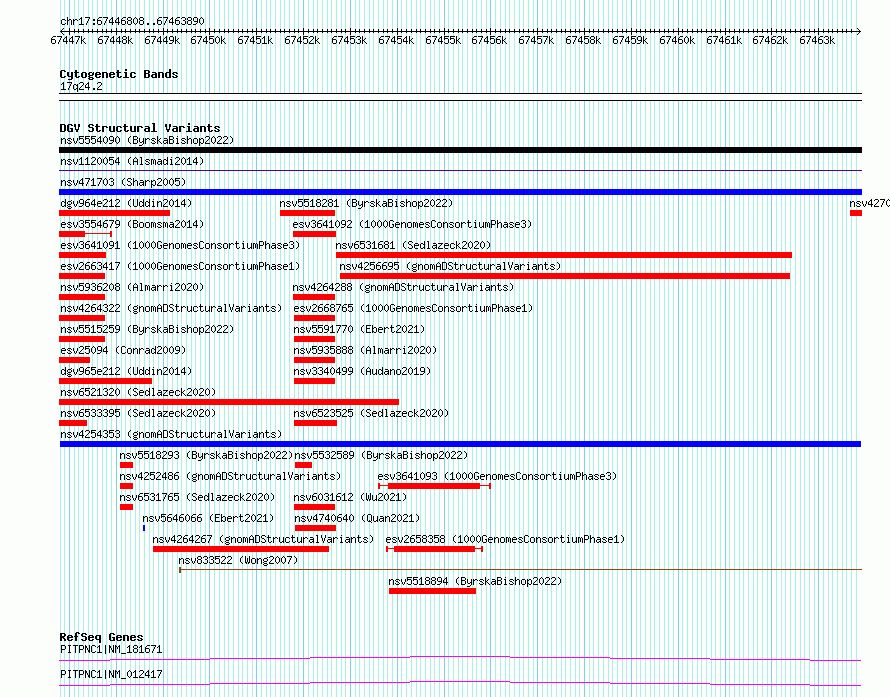Click the 67447k ruler position
The image size is (890, 697).
pyautogui.click(x=68, y=40)
